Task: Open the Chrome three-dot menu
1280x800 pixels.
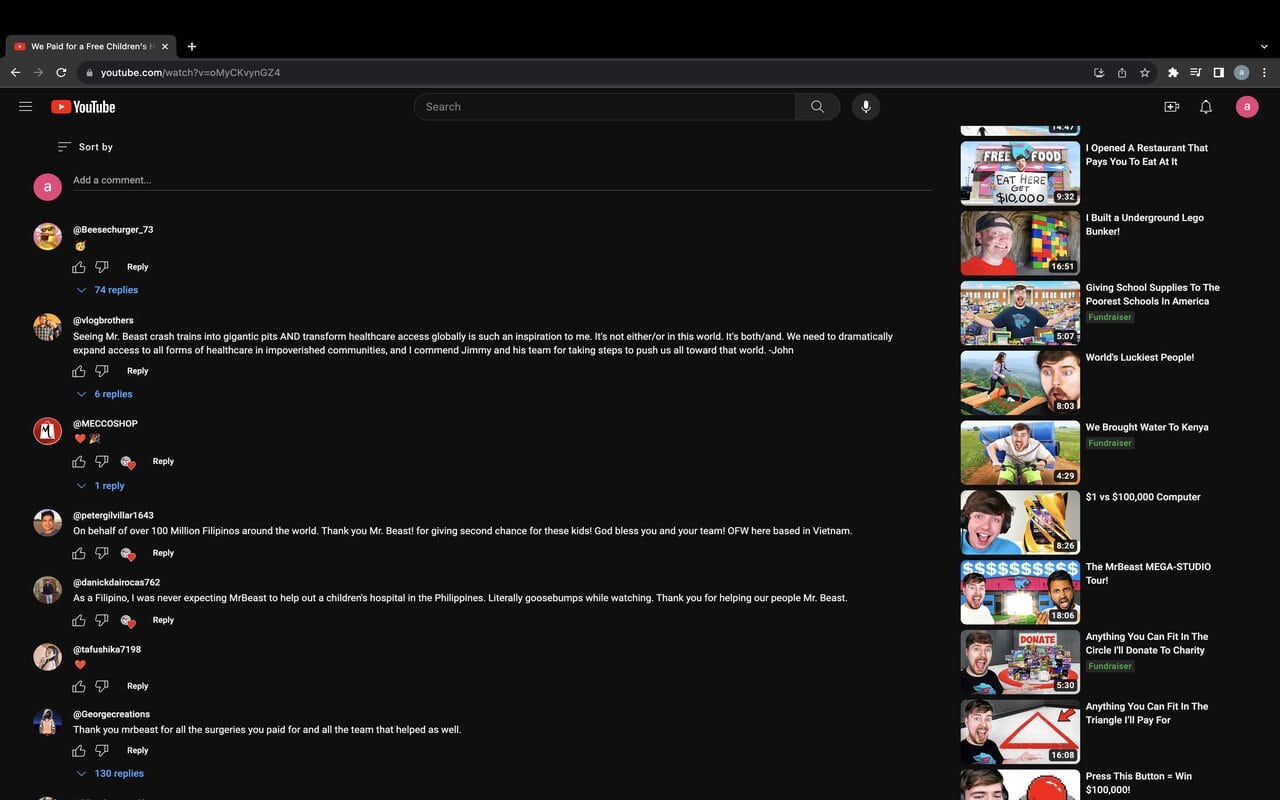Action: (x=1264, y=72)
